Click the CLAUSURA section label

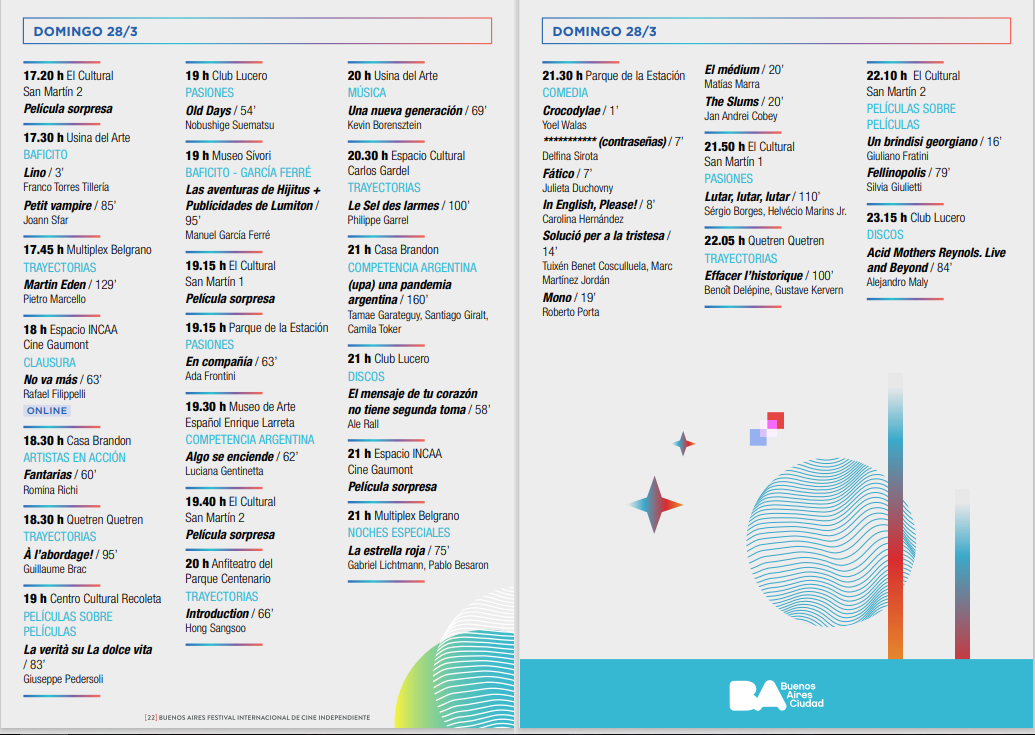tap(50, 362)
